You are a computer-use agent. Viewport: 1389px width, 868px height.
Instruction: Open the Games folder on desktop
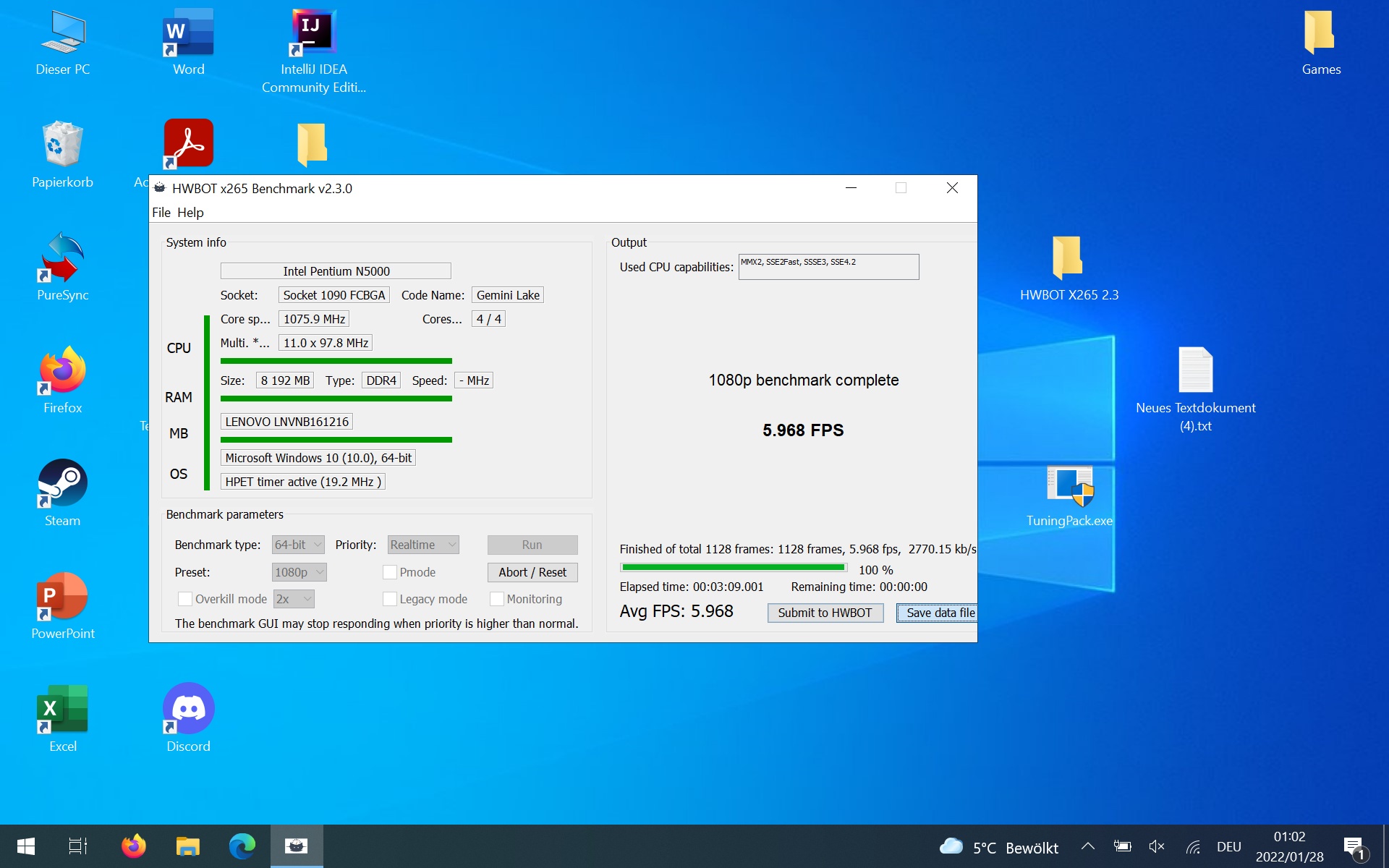[x=1321, y=43]
